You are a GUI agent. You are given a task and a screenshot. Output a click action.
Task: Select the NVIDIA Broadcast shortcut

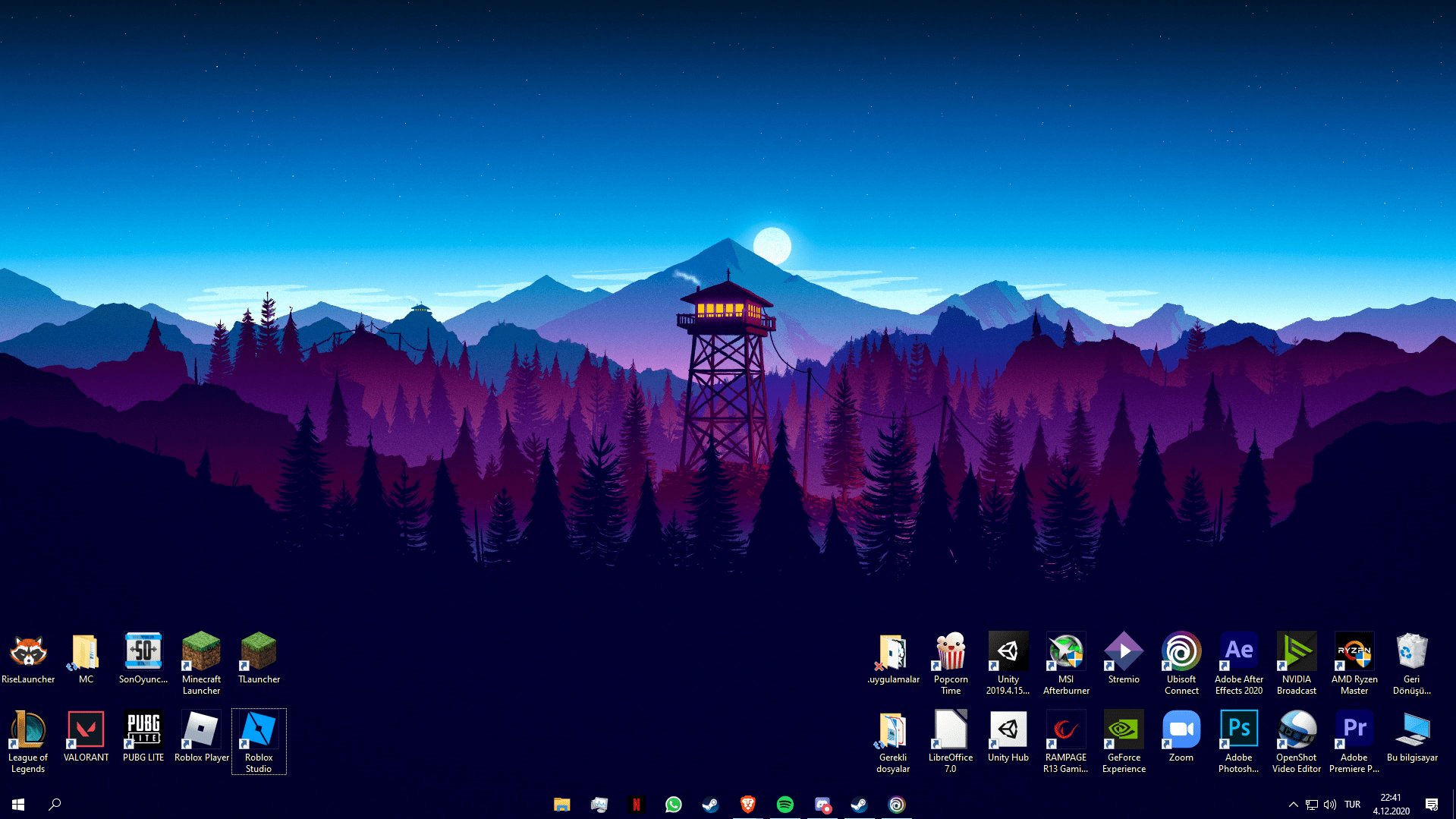pos(1297,663)
